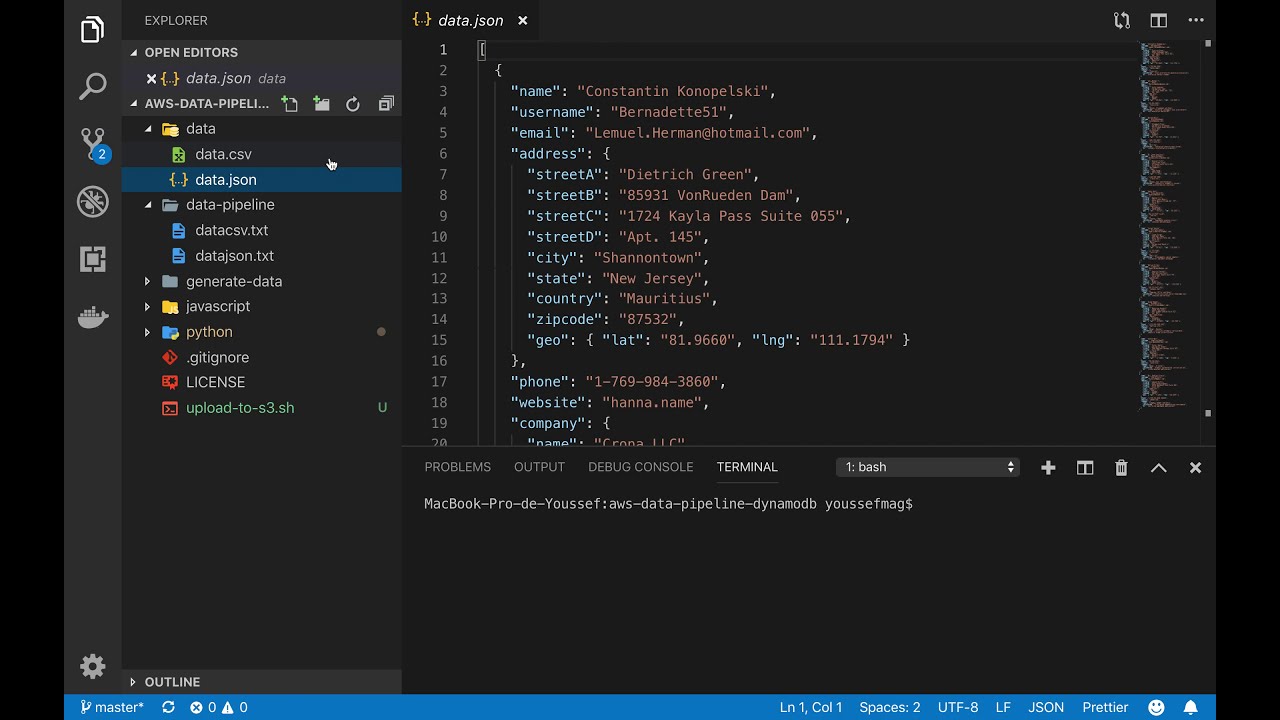Expand the python folder

pos(148,332)
